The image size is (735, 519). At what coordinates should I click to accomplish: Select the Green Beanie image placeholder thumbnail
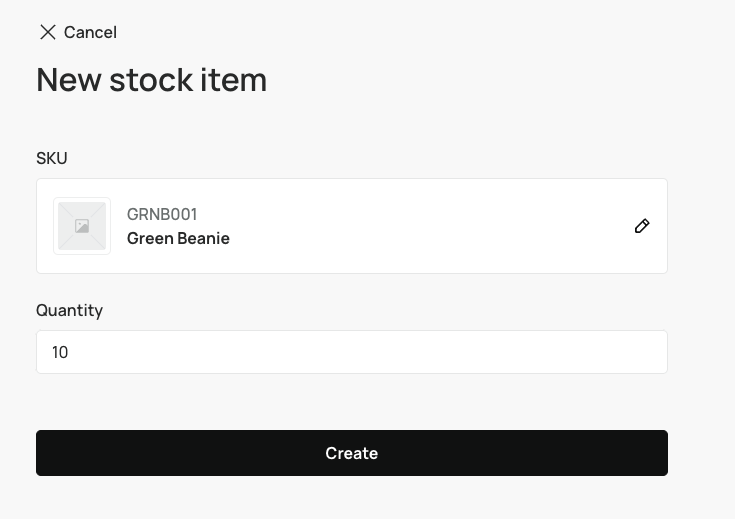pos(82,226)
